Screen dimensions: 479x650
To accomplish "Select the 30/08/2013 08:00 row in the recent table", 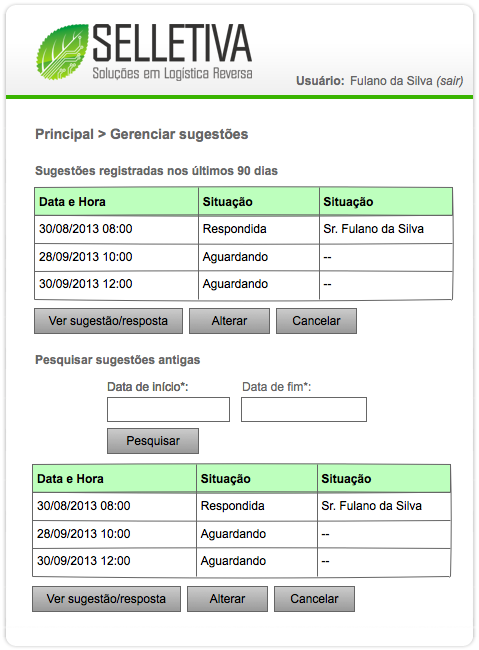I will (x=243, y=229).
